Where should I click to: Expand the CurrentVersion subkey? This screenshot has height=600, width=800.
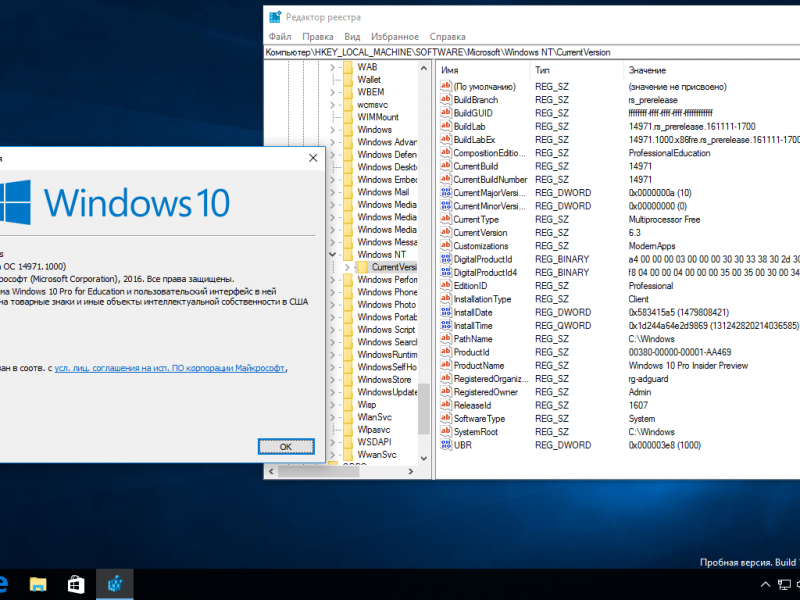point(347,267)
